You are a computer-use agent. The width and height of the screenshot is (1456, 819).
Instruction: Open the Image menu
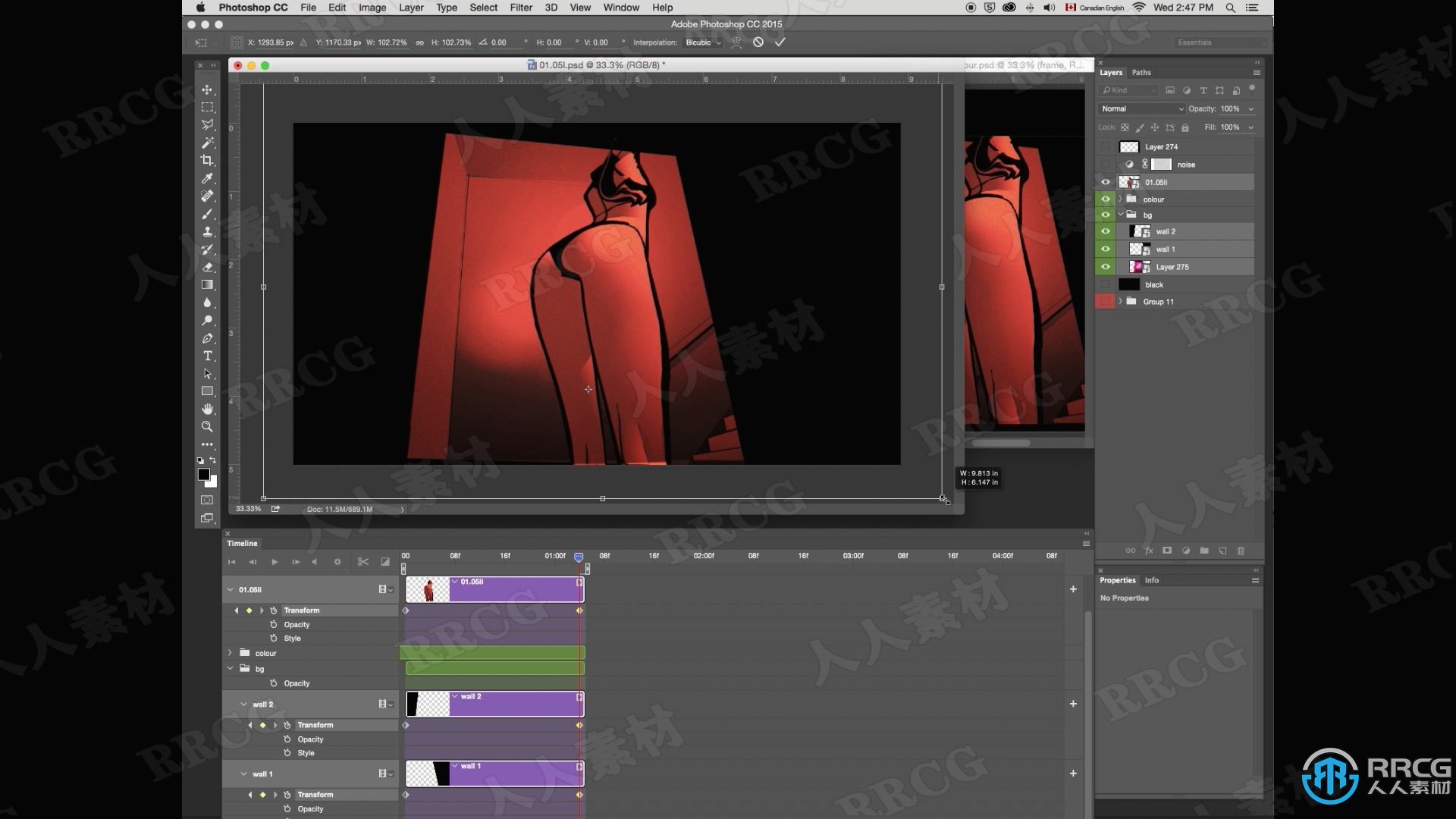click(372, 8)
